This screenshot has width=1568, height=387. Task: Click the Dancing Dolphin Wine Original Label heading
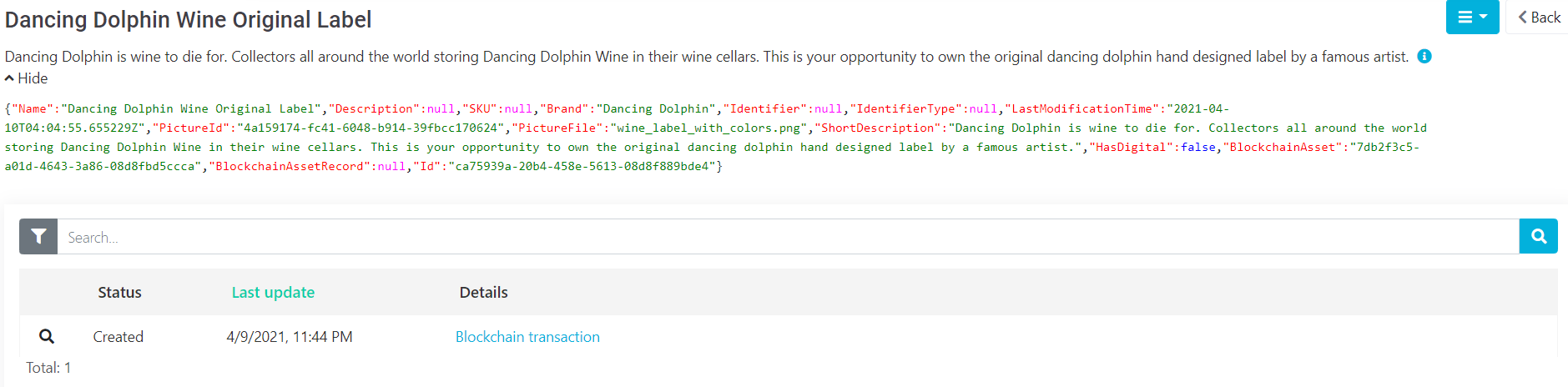point(189,19)
